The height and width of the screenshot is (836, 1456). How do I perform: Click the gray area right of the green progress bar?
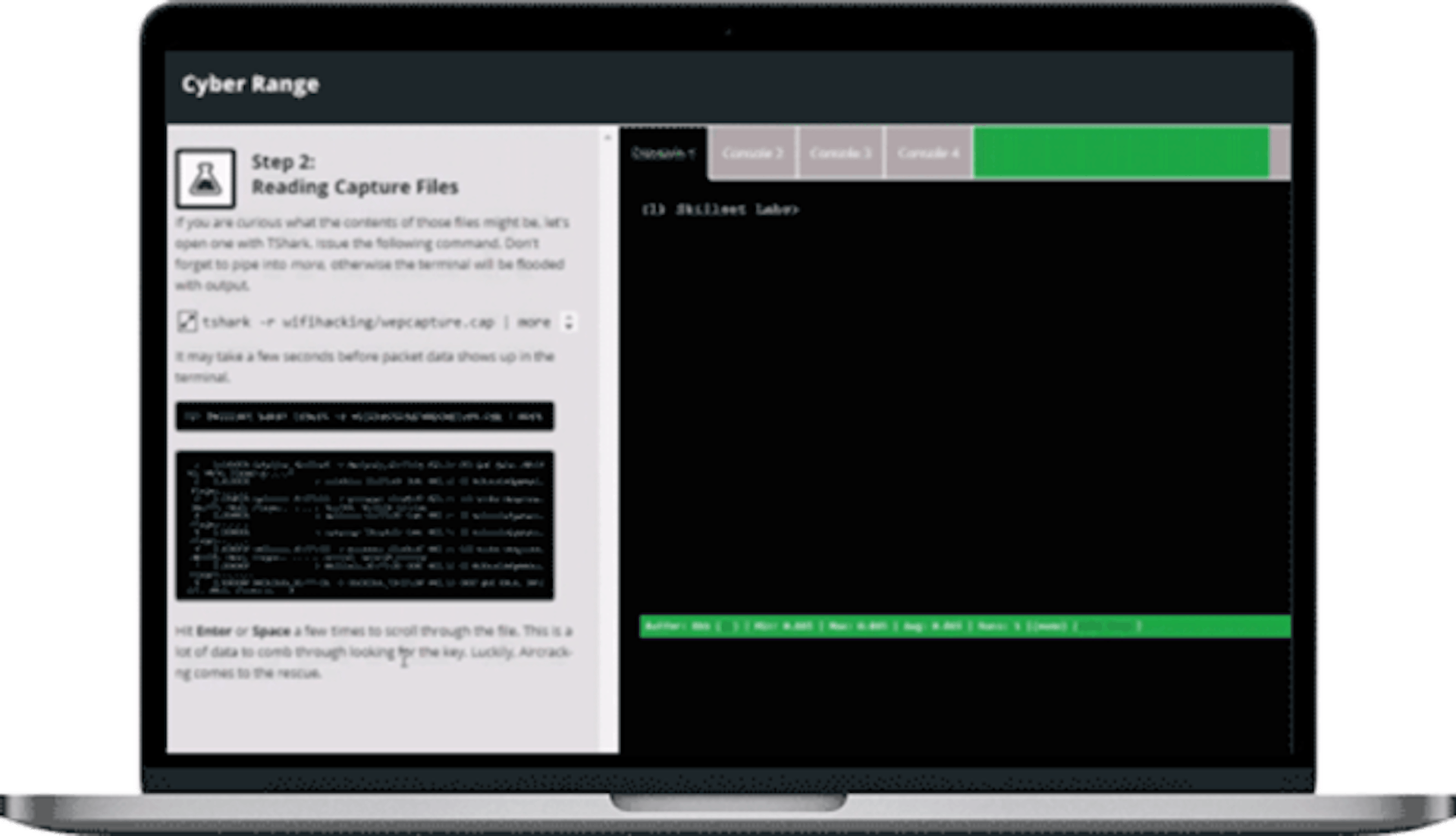tap(1280, 153)
